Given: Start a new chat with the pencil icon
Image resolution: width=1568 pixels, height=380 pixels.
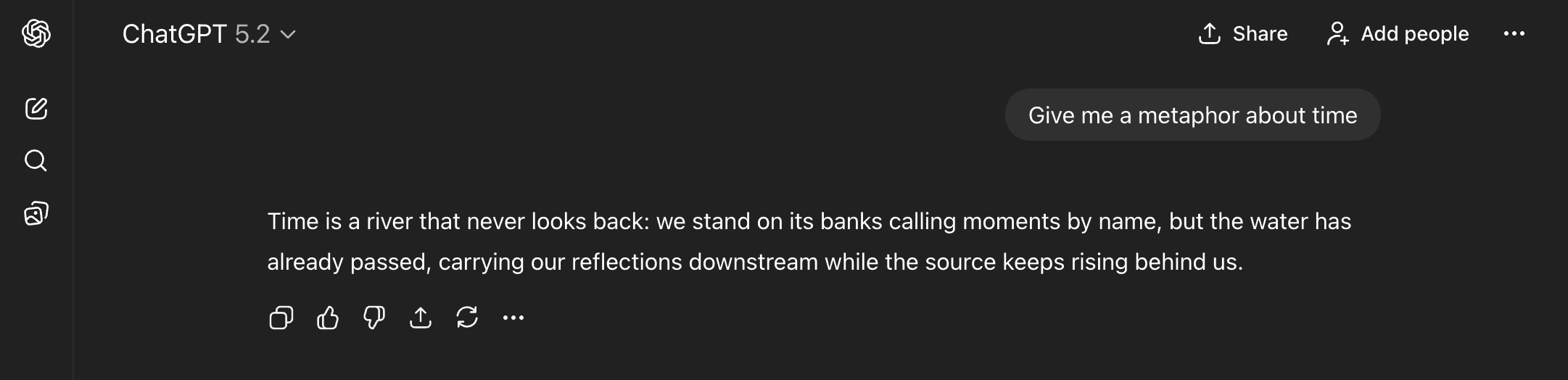Looking at the screenshot, I should [36, 109].
